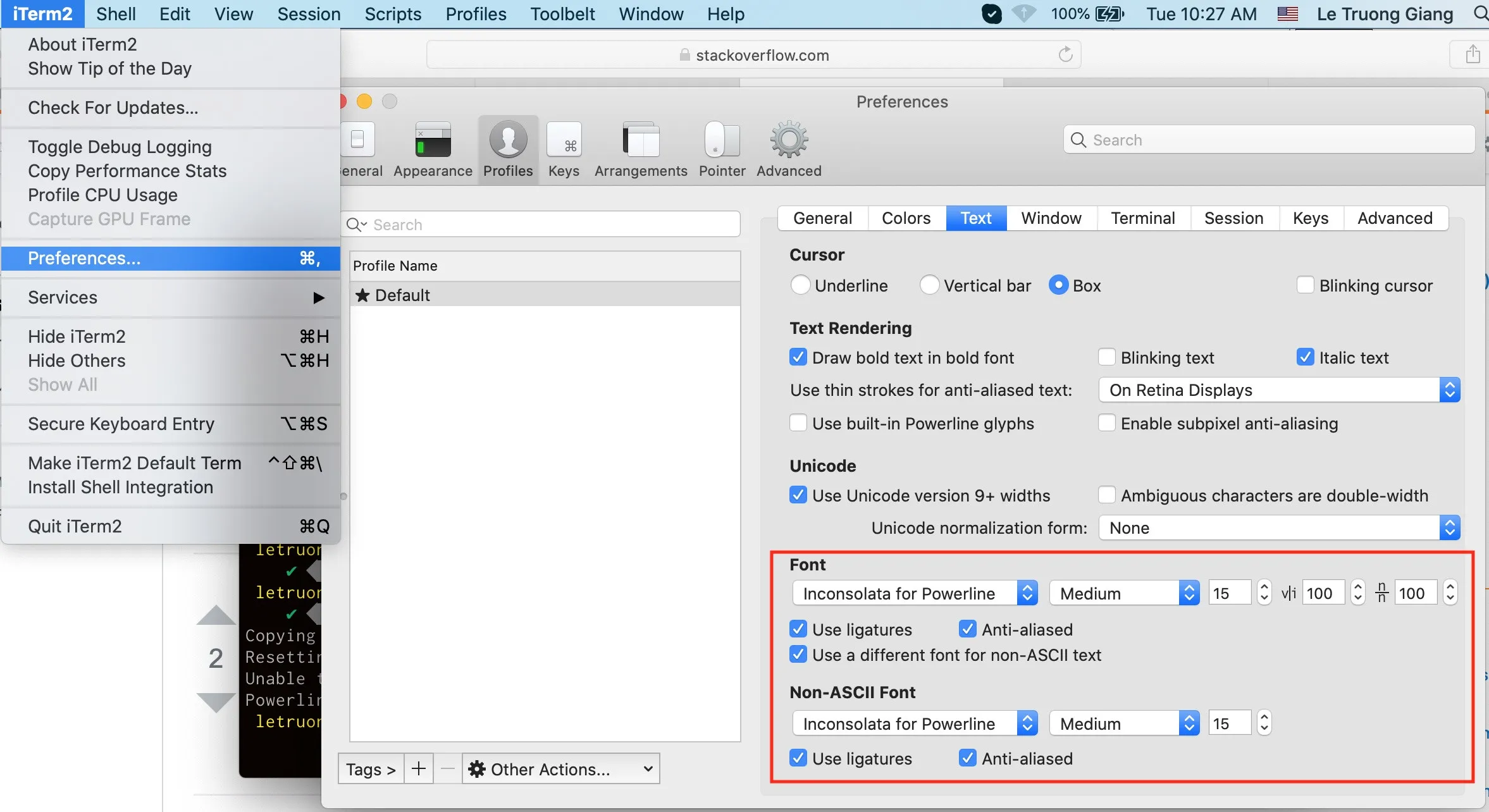Open the Appearance preferences pane icon
The image size is (1489, 812).
coord(433,140)
